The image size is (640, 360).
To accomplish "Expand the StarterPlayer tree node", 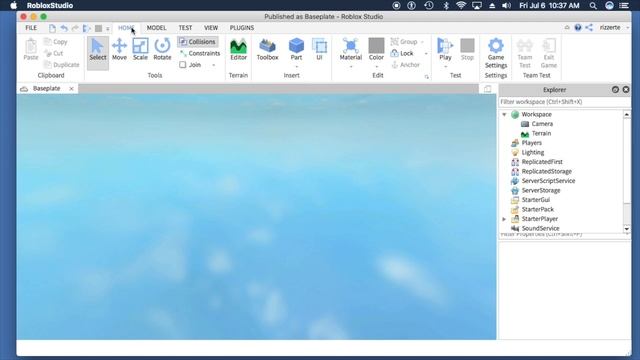I will (504, 219).
